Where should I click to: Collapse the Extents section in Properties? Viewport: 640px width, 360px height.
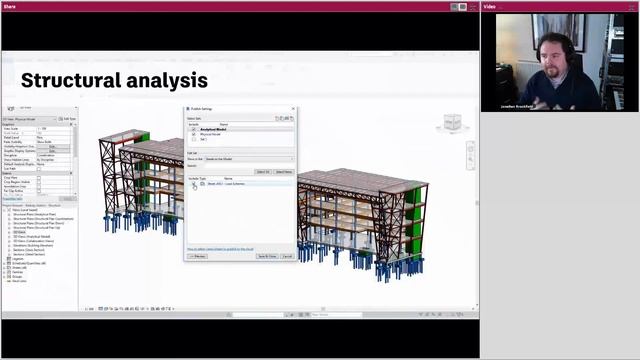[71, 173]
